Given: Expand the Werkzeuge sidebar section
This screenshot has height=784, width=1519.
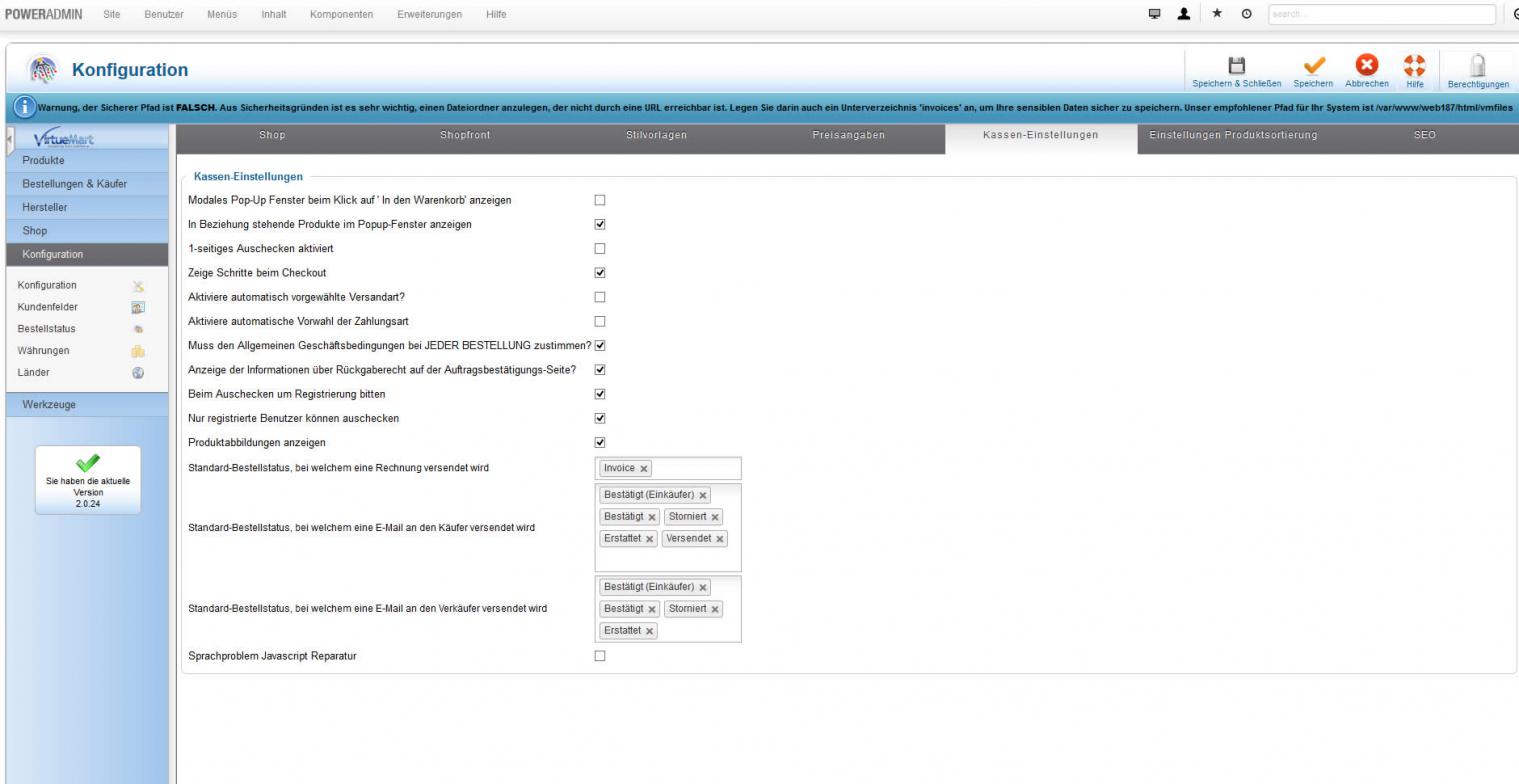Looking at the screenshot, I should pyautogui.click(x=49, y=405).
